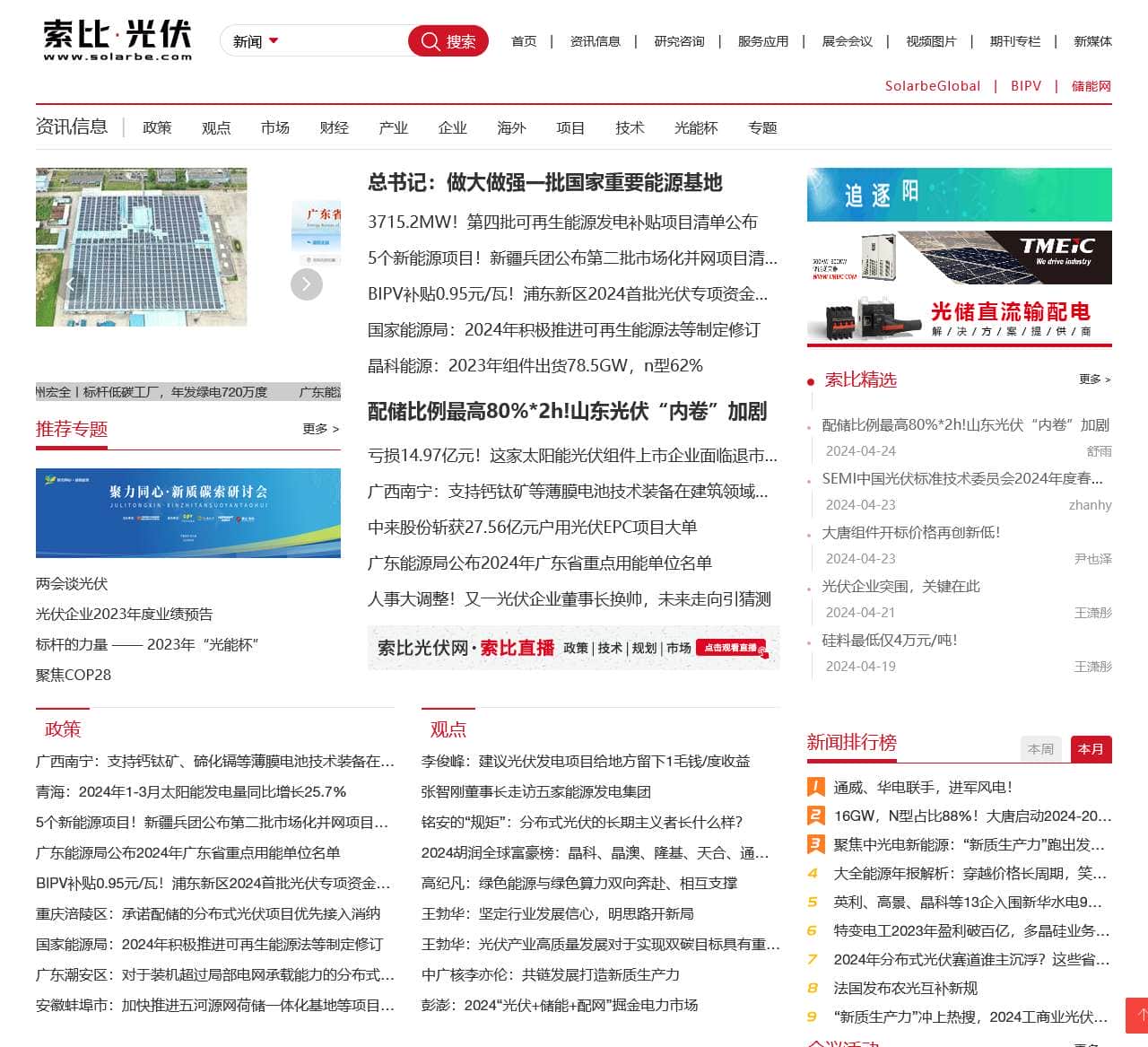Click TMEIC advertisement banner
The height and width of the screenshot is (1047, 1148).
(960, 257)
